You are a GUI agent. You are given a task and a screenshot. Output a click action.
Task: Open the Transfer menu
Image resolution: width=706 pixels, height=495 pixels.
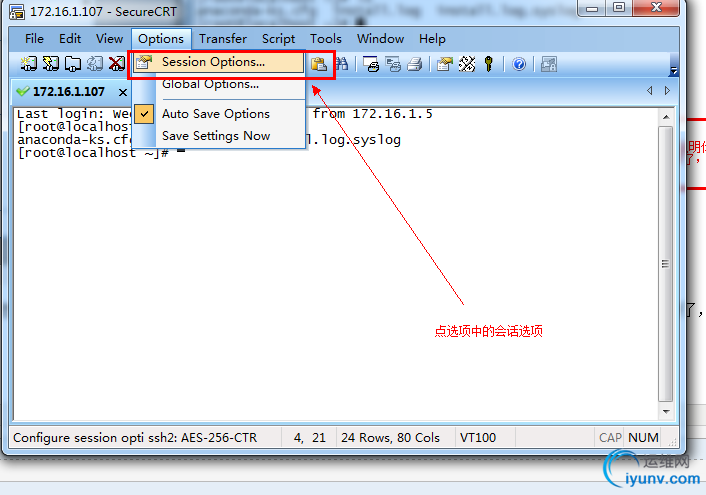click(223, 39)
